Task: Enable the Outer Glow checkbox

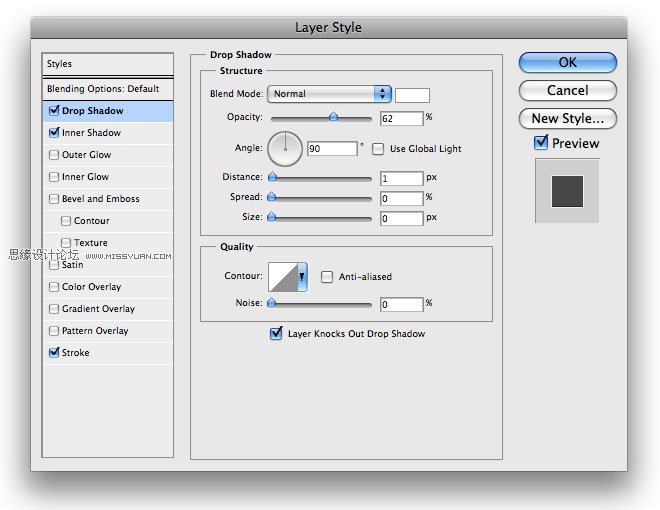Action: point(54,155)
